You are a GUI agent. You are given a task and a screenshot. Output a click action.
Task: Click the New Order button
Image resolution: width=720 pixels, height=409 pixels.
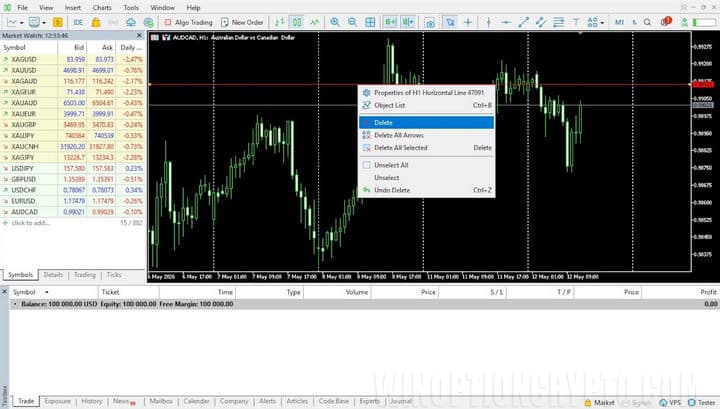(x=242, y=22)
